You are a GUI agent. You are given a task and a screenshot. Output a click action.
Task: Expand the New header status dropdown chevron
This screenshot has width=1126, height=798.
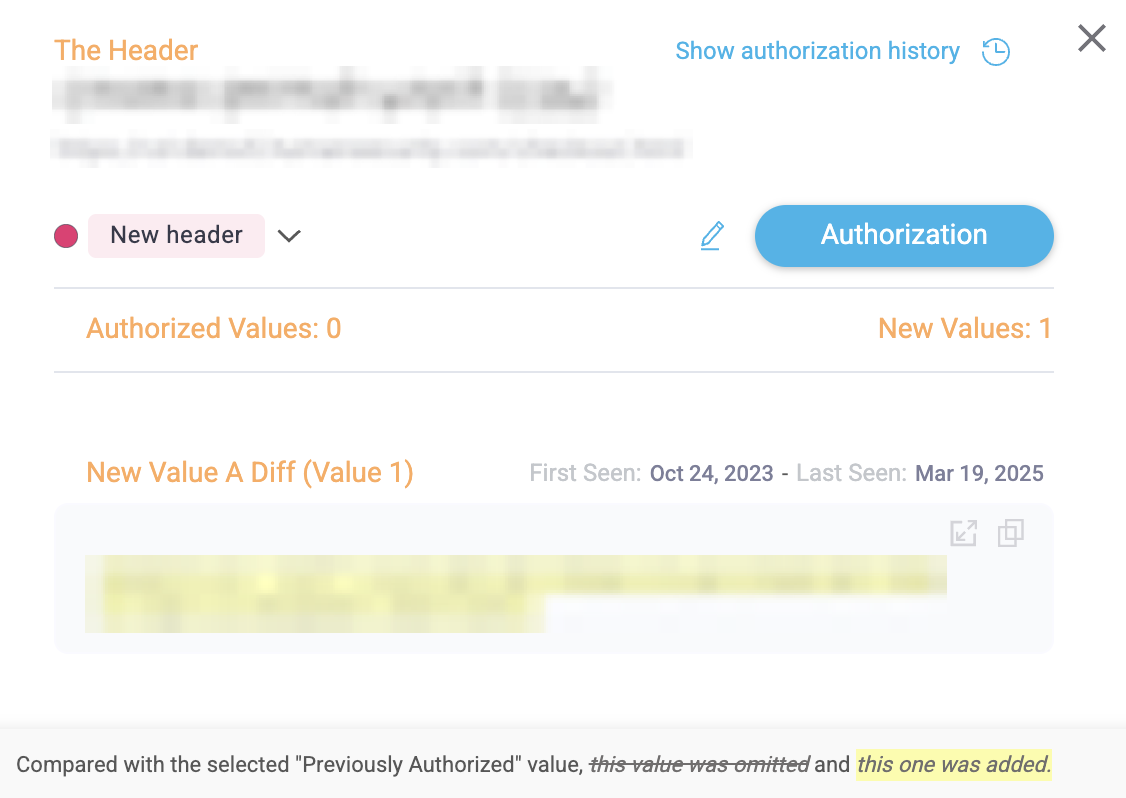coord(289,236)
